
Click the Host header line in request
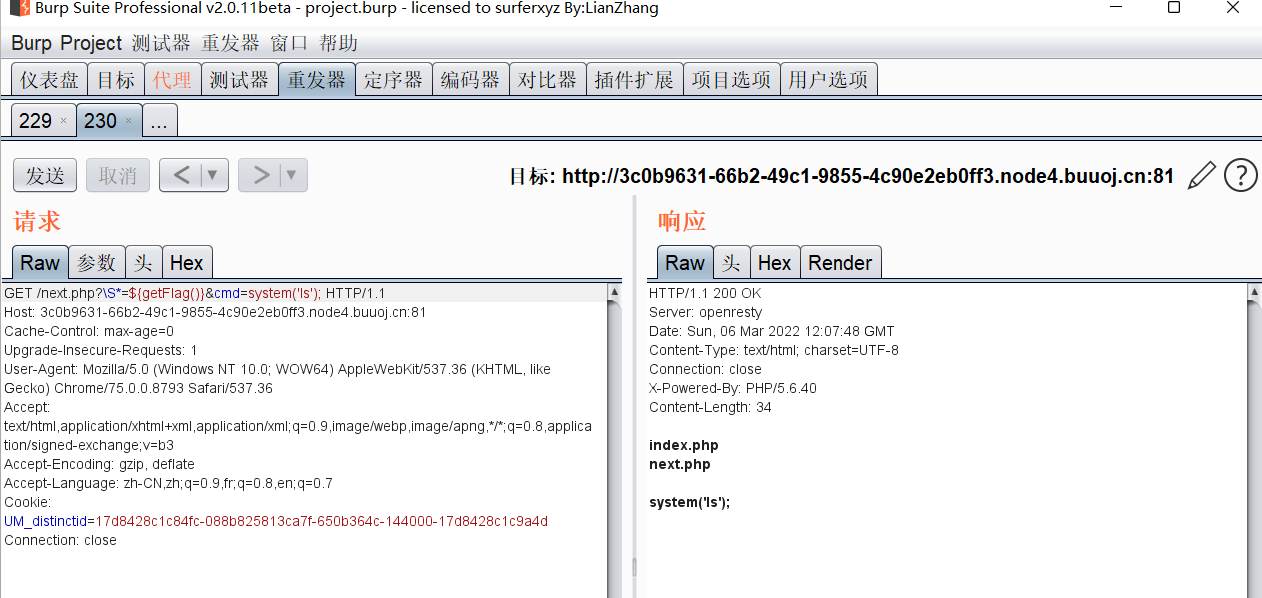(x=215, y=312)
